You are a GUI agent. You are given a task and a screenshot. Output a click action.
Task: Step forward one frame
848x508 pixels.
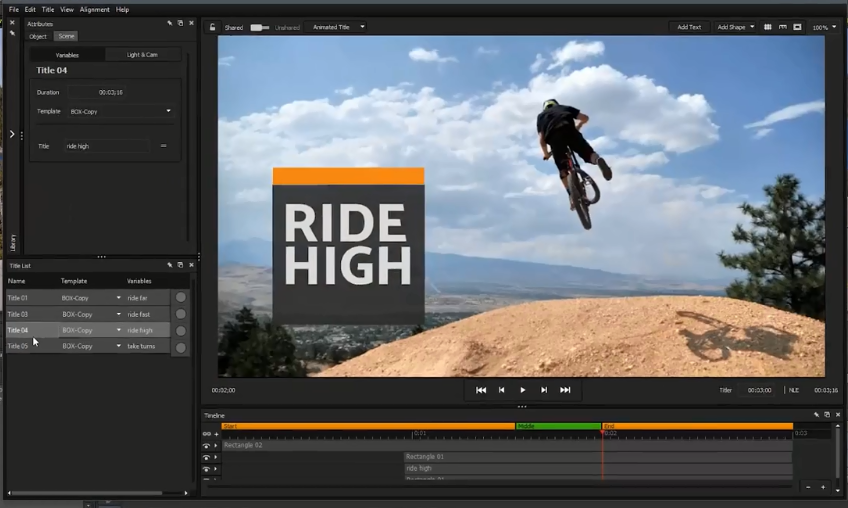544,390
